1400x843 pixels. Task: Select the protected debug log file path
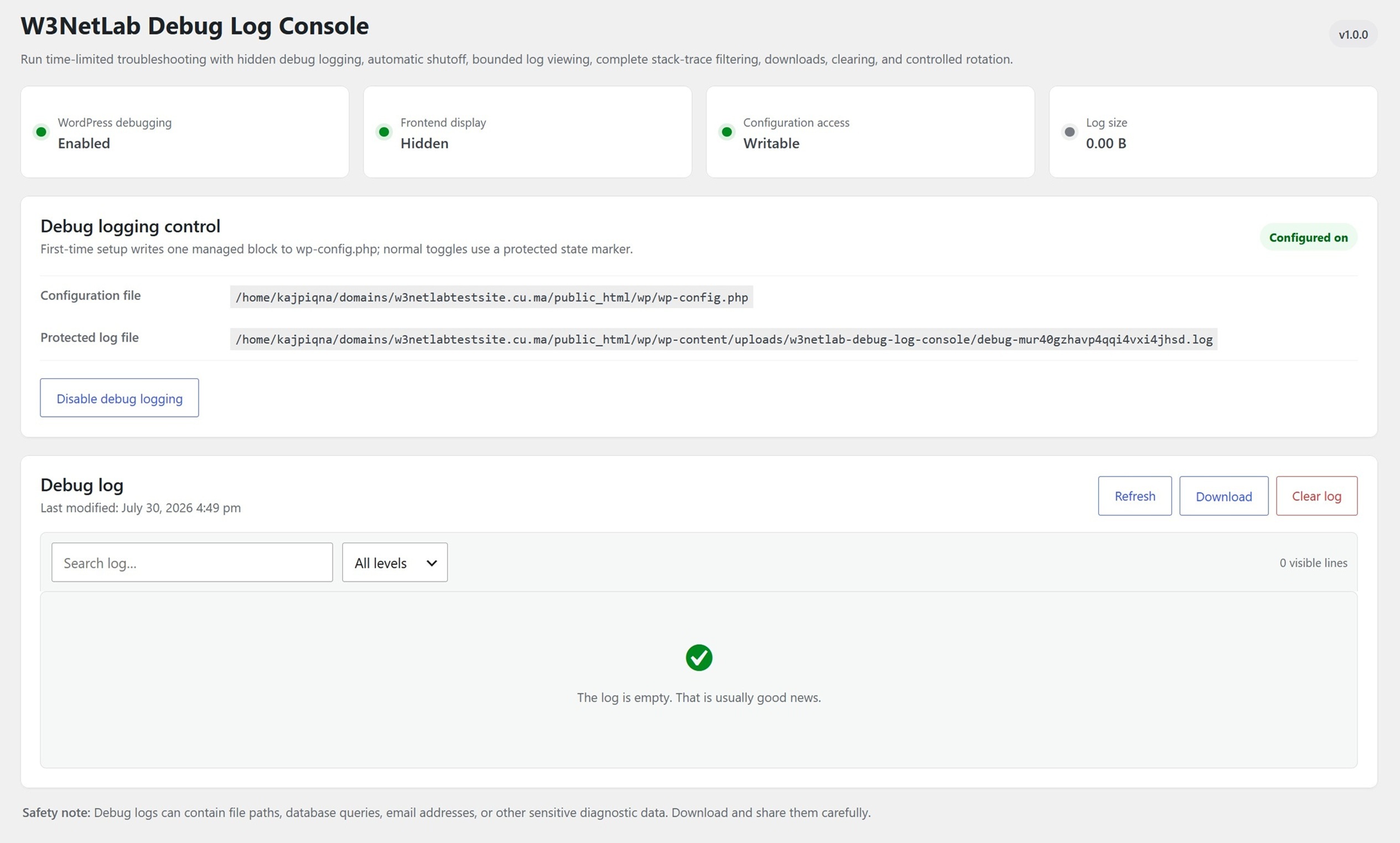point(724,339)
